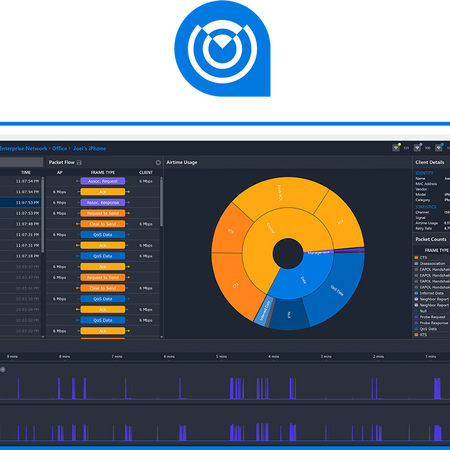Click the QoS Data outer chart segment
This screenshot has height=450, width=450.
[337, 291]
